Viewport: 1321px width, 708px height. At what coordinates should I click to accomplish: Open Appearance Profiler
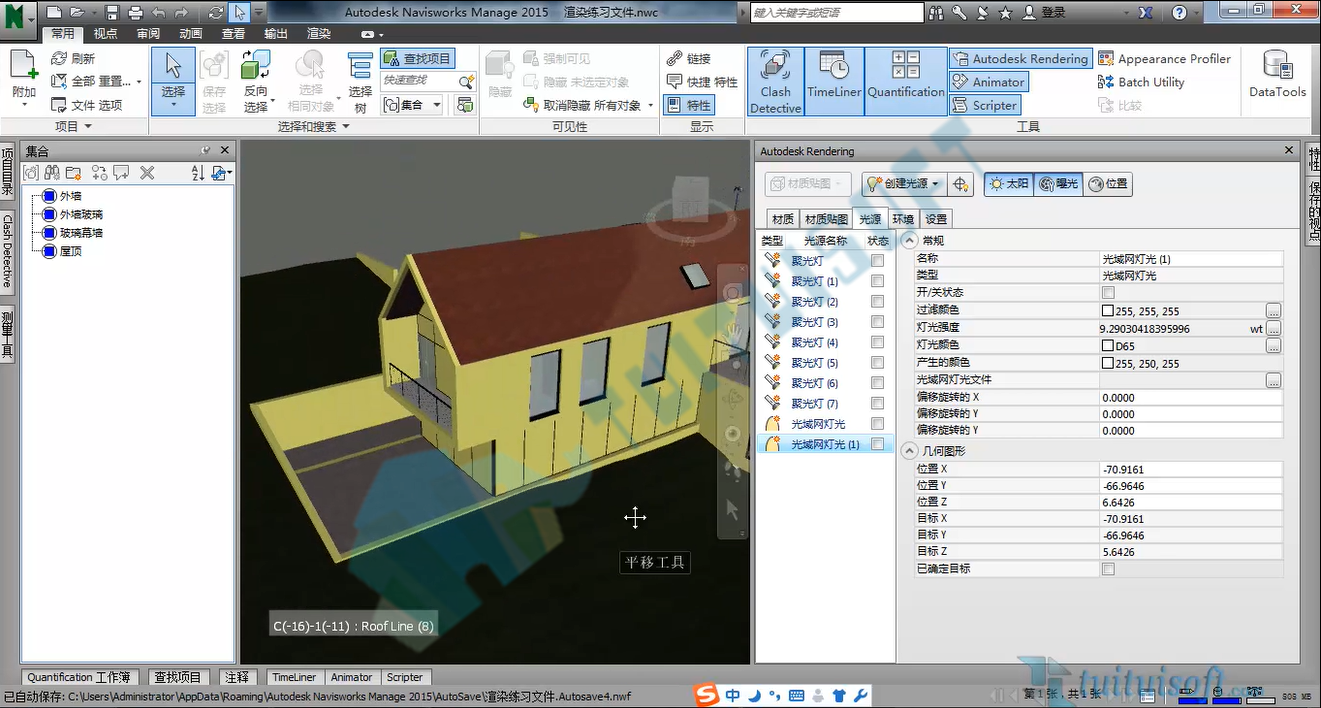point(1164,59)
